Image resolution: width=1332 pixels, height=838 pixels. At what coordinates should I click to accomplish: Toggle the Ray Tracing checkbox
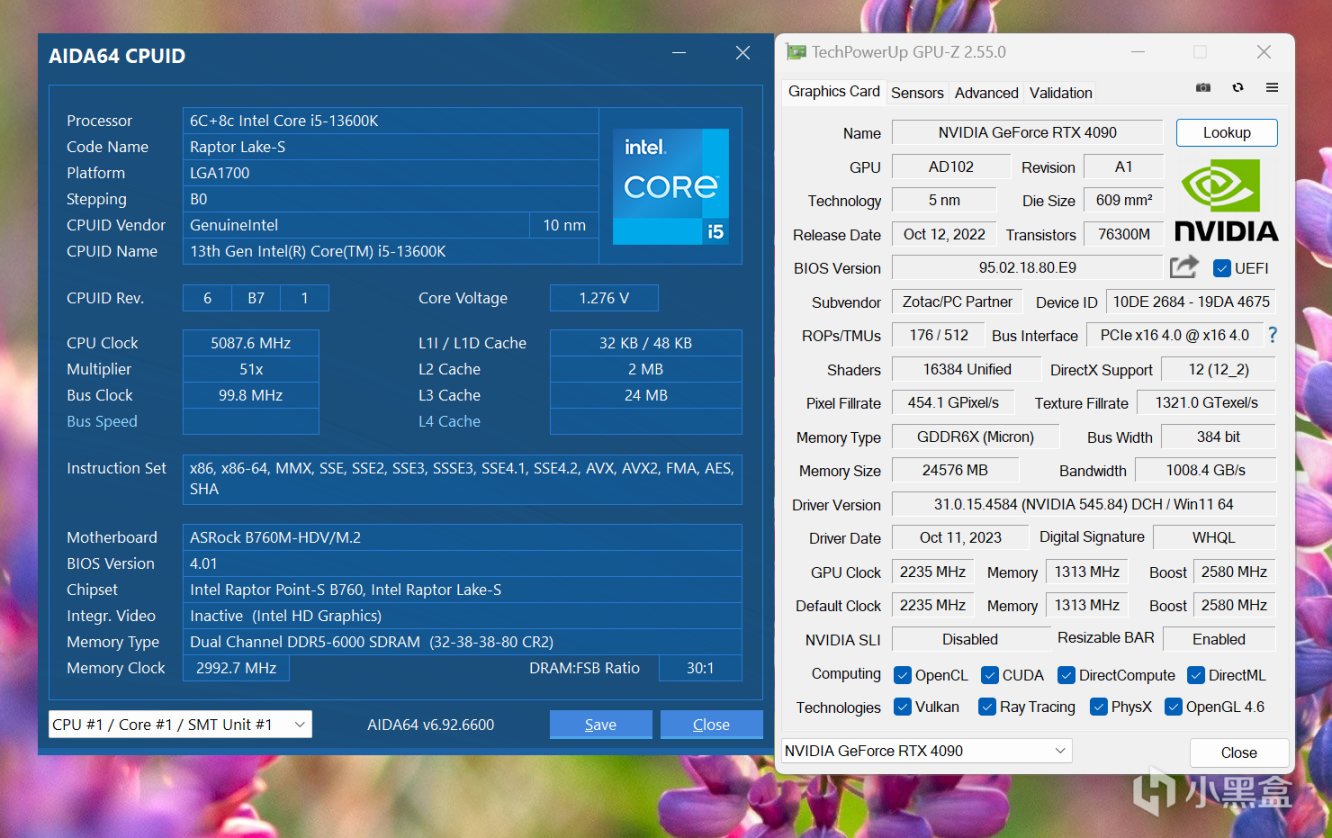coord(987,707)
